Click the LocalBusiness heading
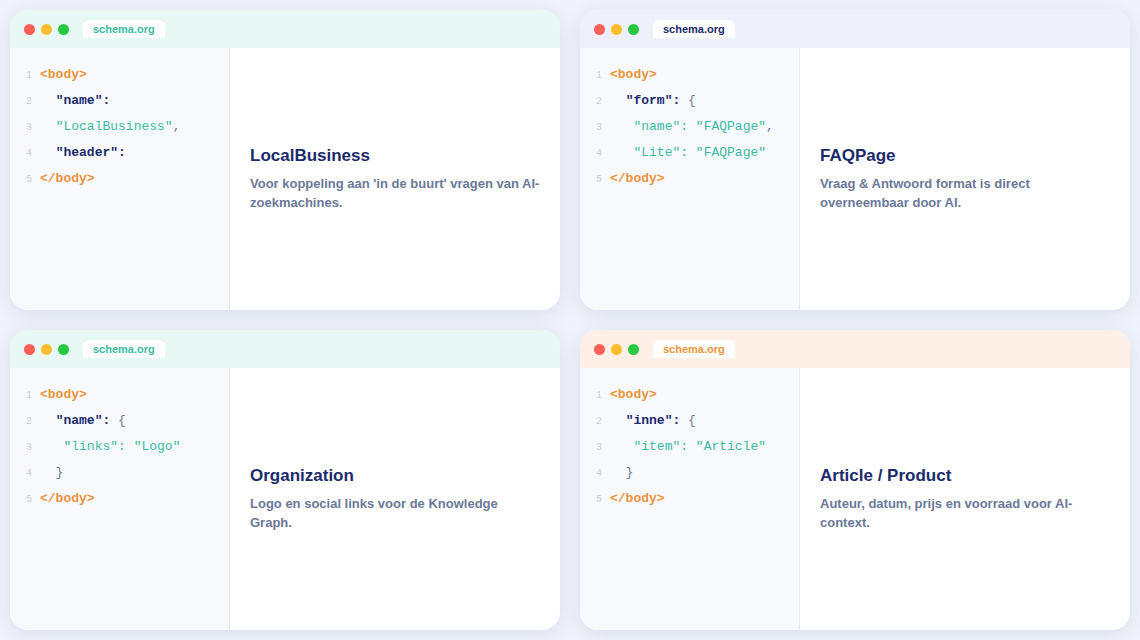The image size is (1140, 640). (310, 156)
